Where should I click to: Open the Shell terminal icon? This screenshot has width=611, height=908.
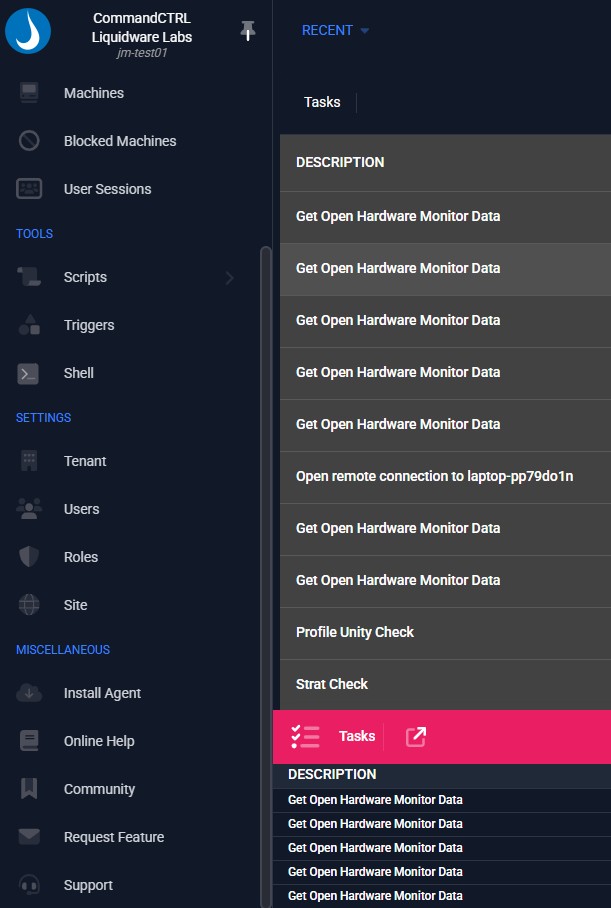point(29,373)
